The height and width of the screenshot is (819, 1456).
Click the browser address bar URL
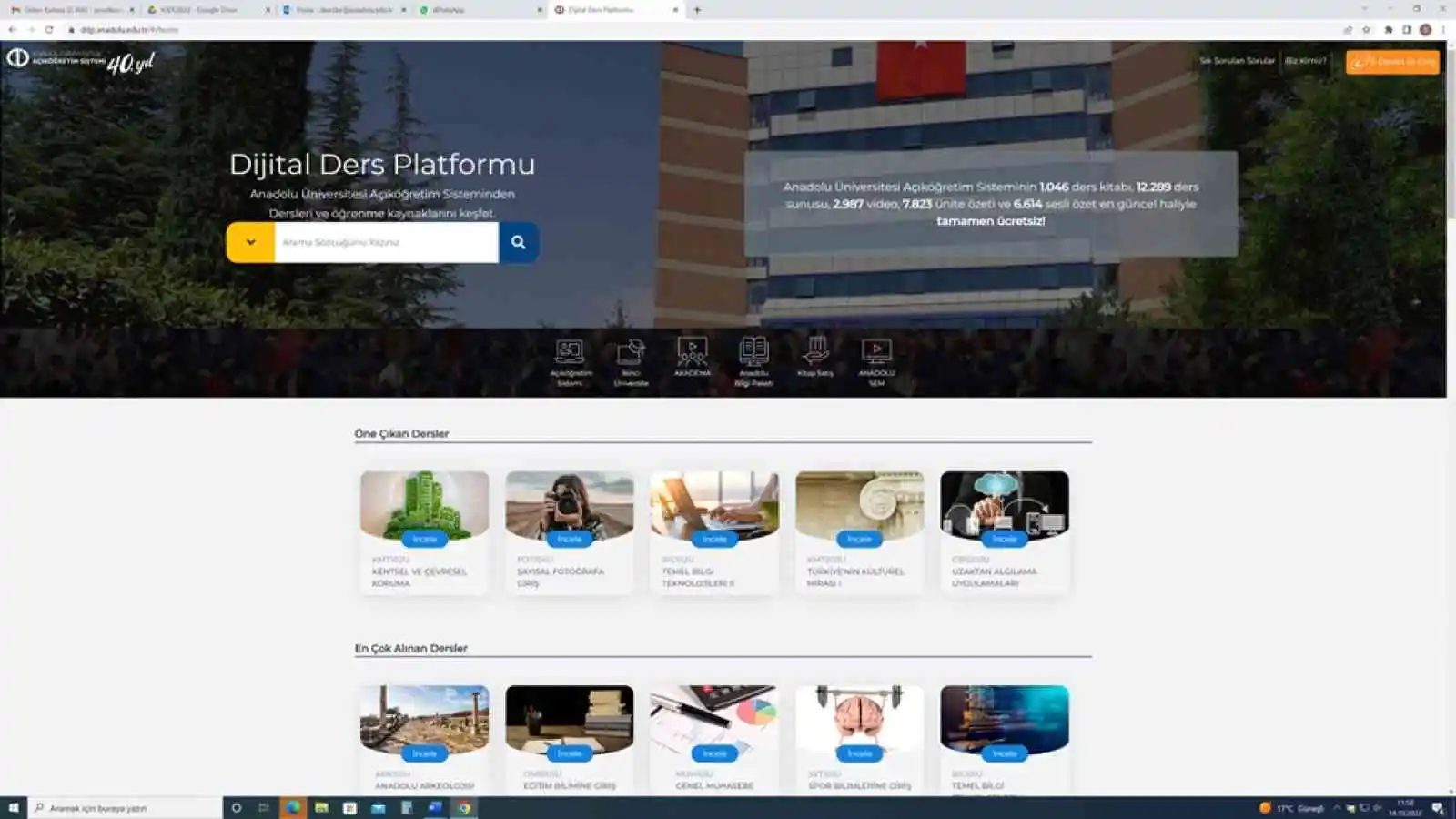pos(129,30)
